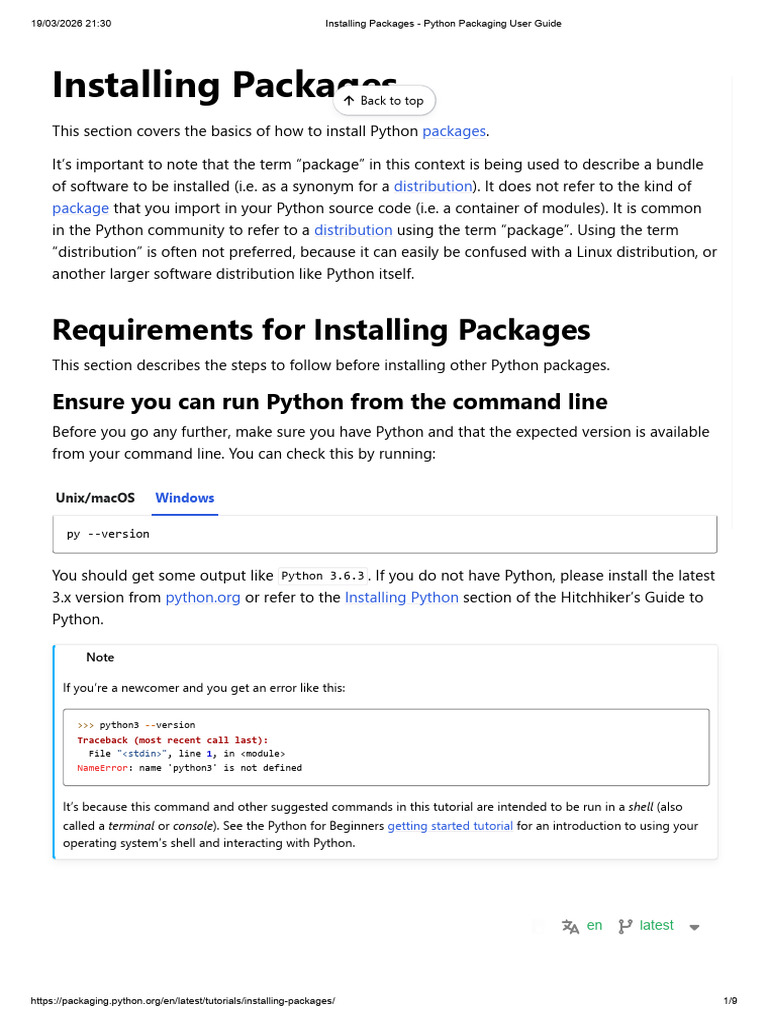Visit the python.org link

(x=203, y=598)
